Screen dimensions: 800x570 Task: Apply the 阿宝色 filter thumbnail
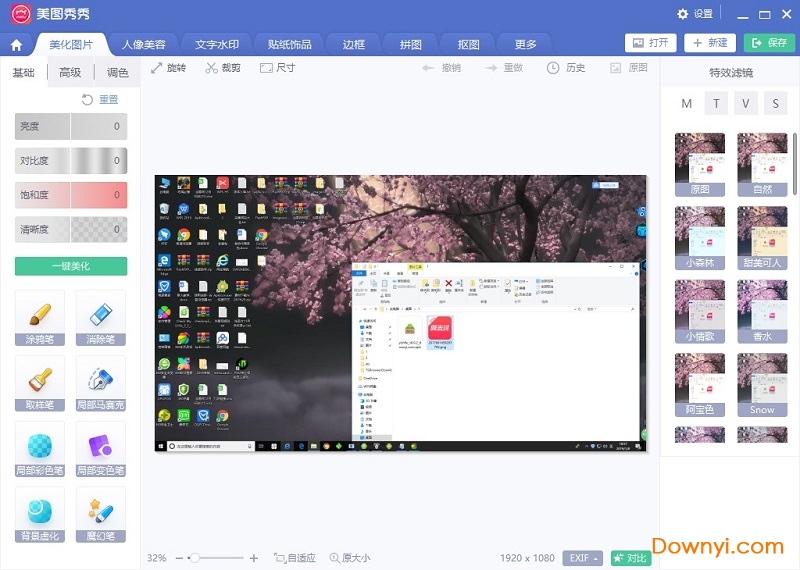[700, 385]
